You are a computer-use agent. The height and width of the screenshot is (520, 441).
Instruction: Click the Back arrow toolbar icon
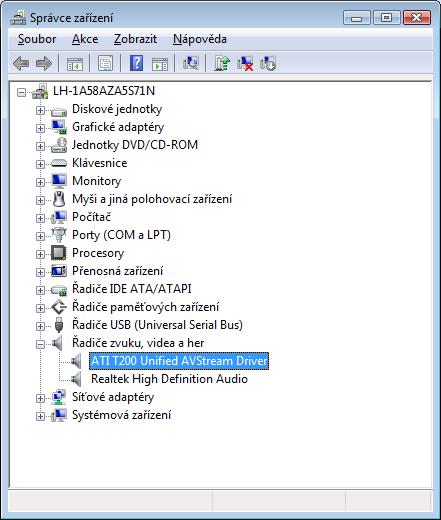(x=21, y=63)
